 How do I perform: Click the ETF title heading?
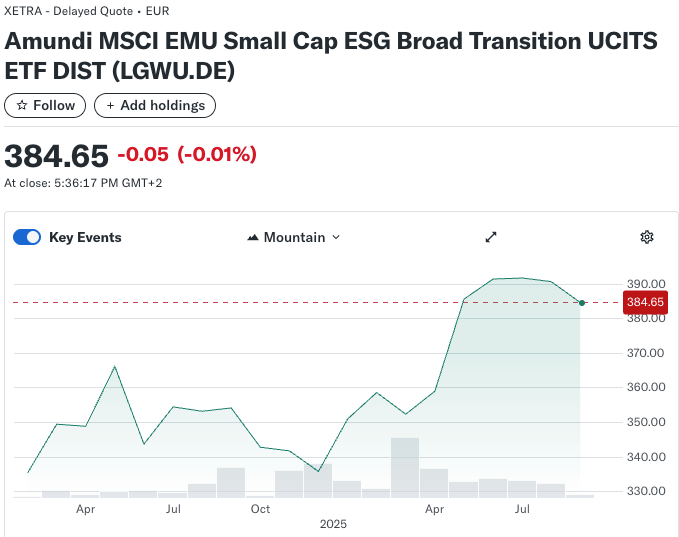(x=331, y=57)
